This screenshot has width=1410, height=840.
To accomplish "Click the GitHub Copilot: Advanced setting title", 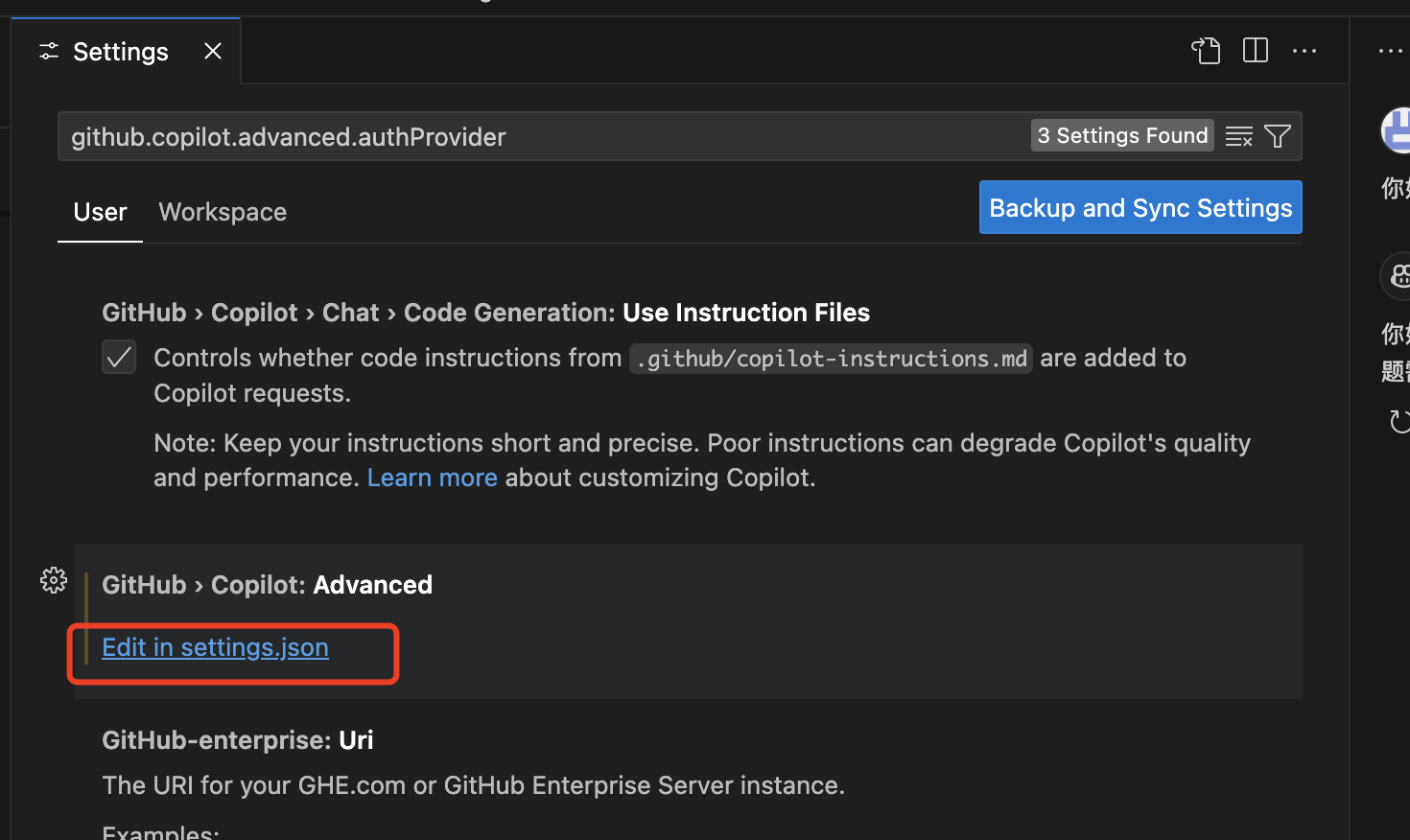I will pyautogui.click(x=267, y=585).
